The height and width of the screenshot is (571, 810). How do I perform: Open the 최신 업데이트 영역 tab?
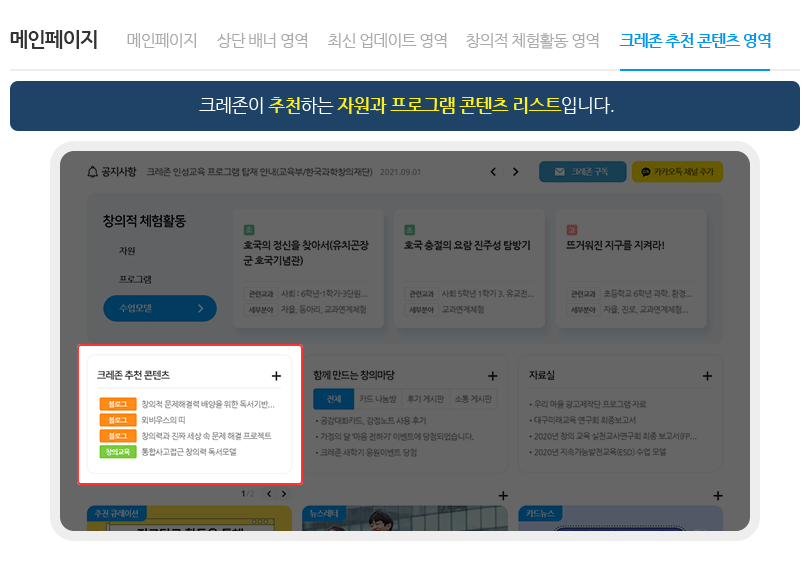point(387,41)
